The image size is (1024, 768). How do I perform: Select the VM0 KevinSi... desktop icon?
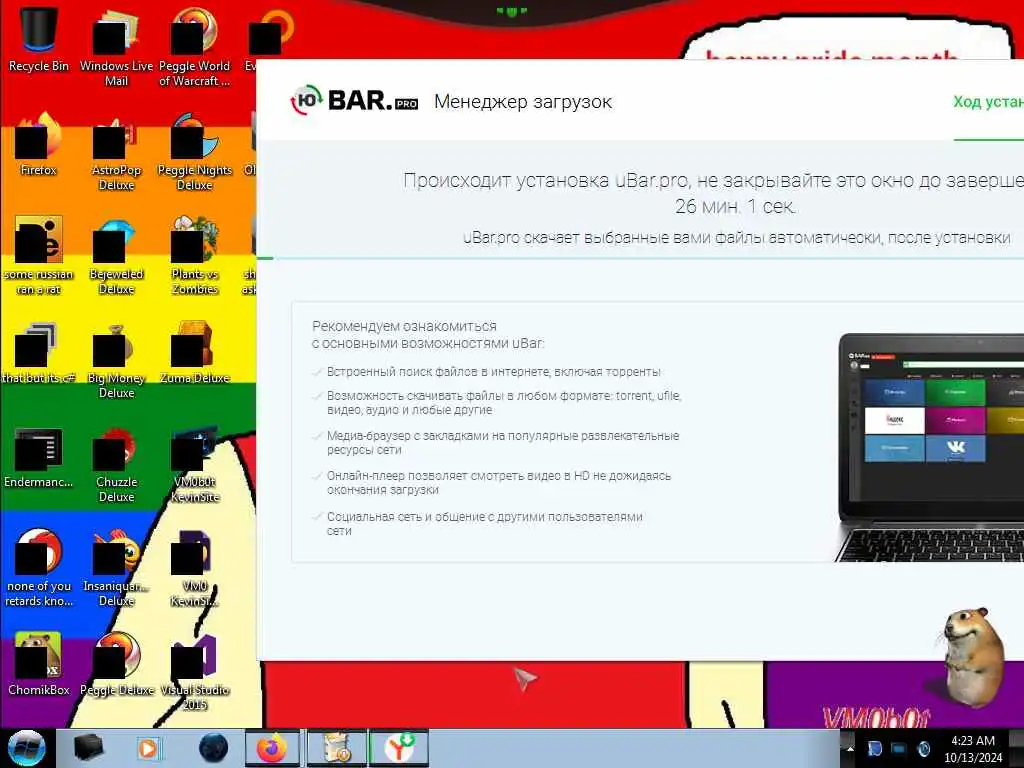[x=195, y=568]
